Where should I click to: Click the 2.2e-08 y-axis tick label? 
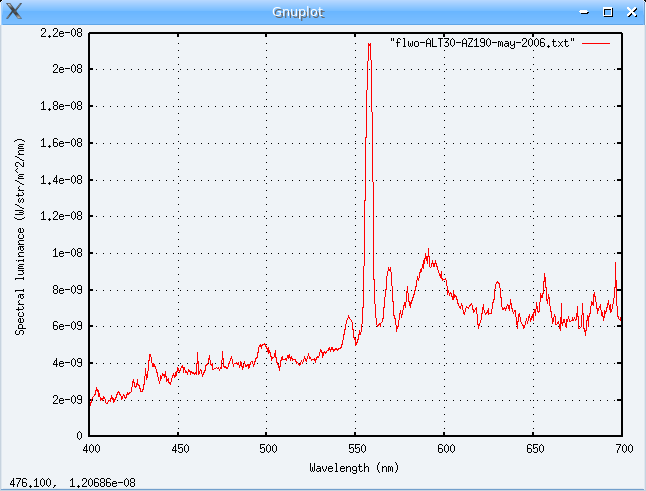point(61,33)
